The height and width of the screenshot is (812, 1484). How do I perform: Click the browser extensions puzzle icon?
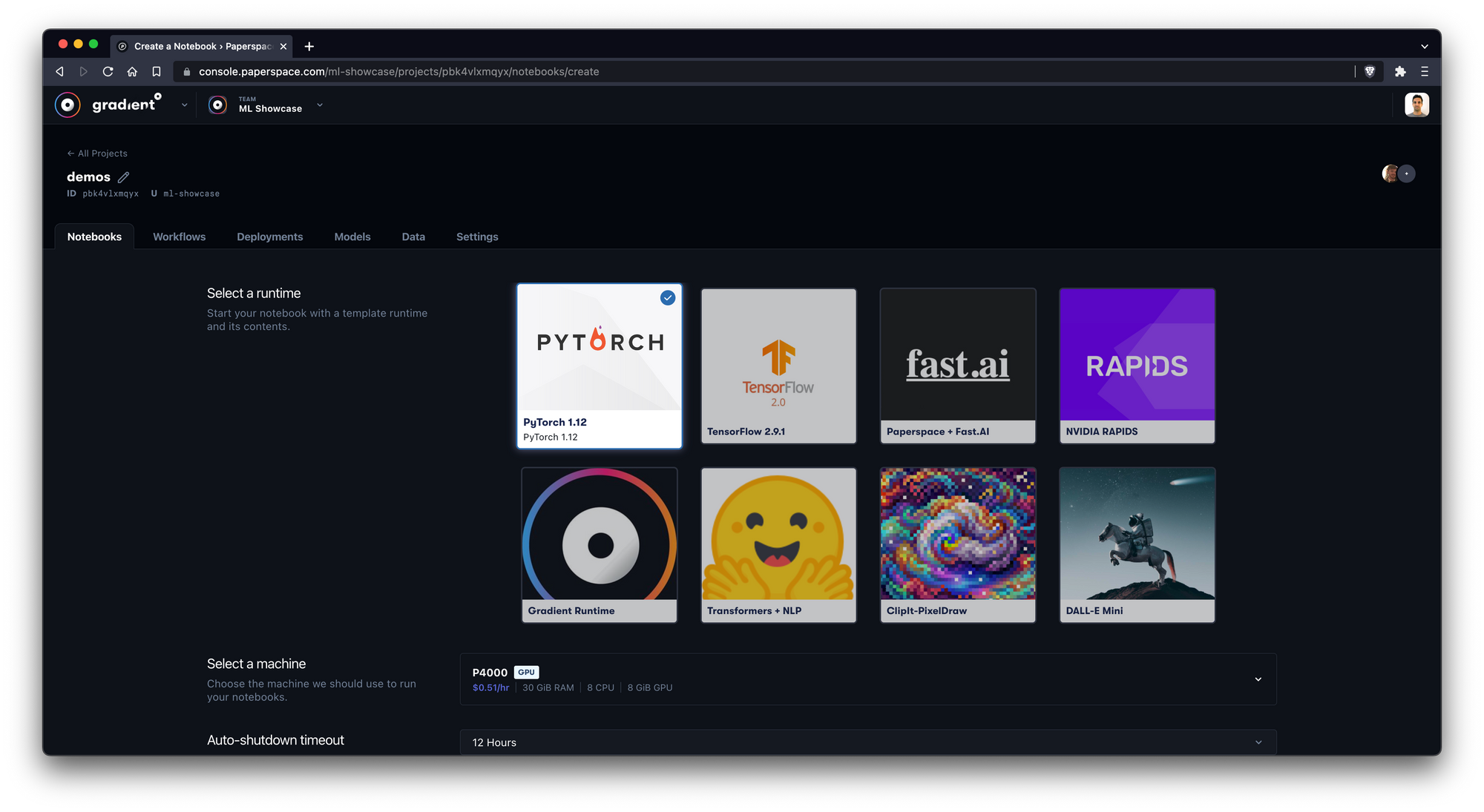point(1399,72)
